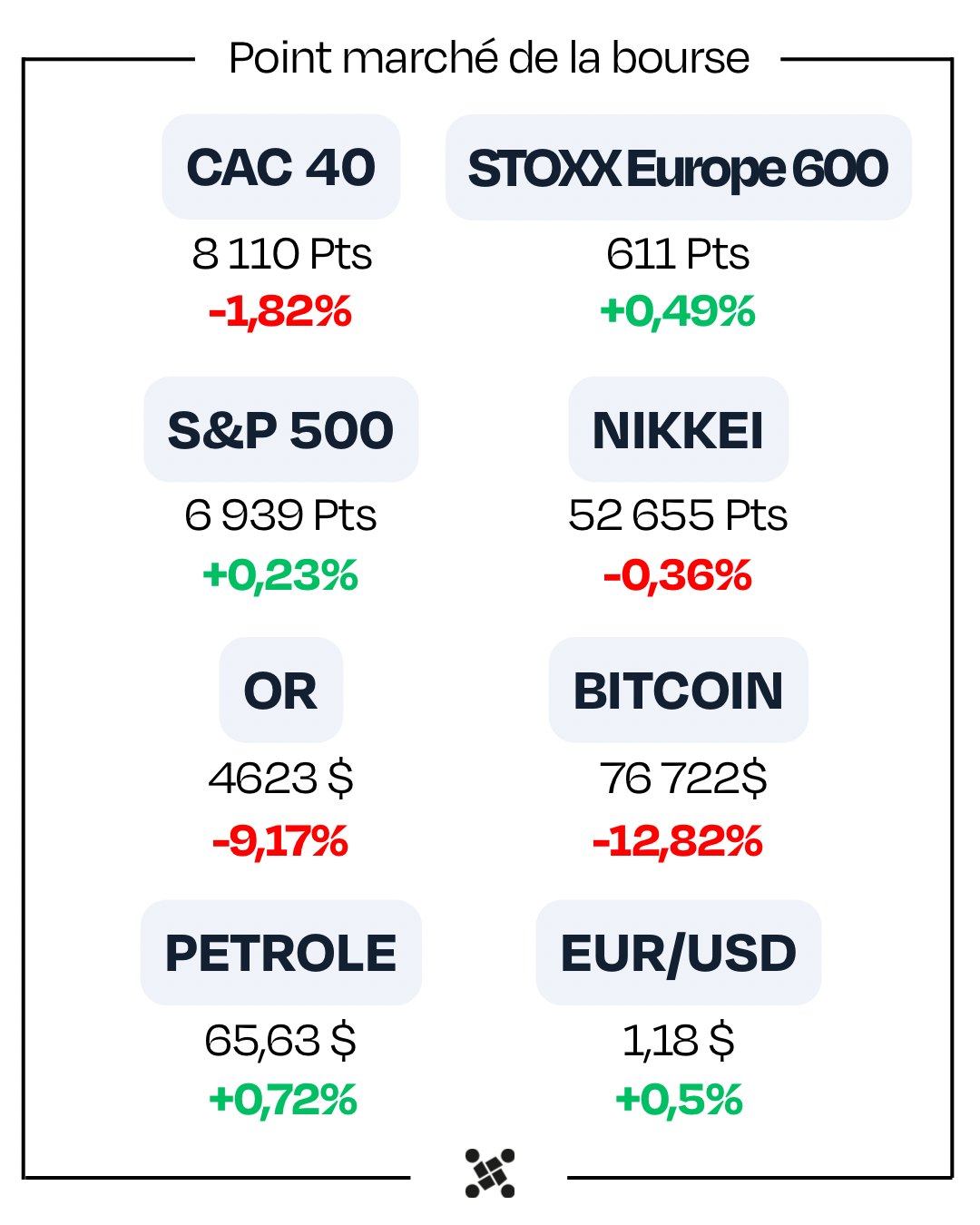
Task: Click the red -1,82% change
Action: [280, 311]
